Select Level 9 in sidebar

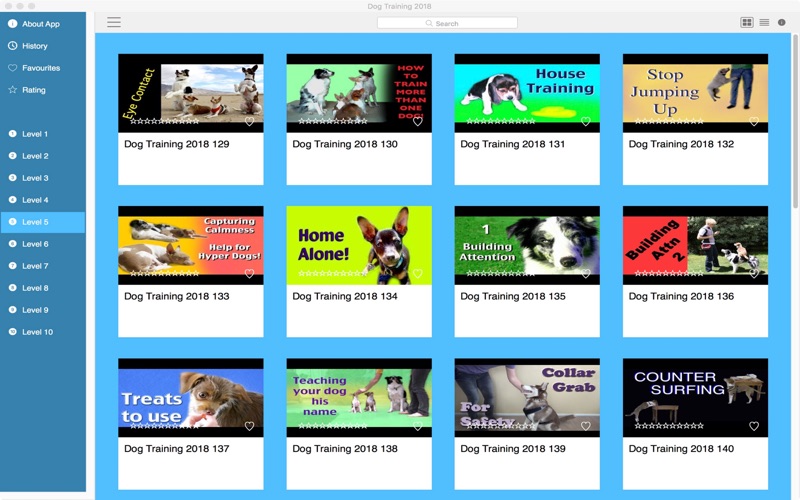pyautogui.click(x=42, y=310)
